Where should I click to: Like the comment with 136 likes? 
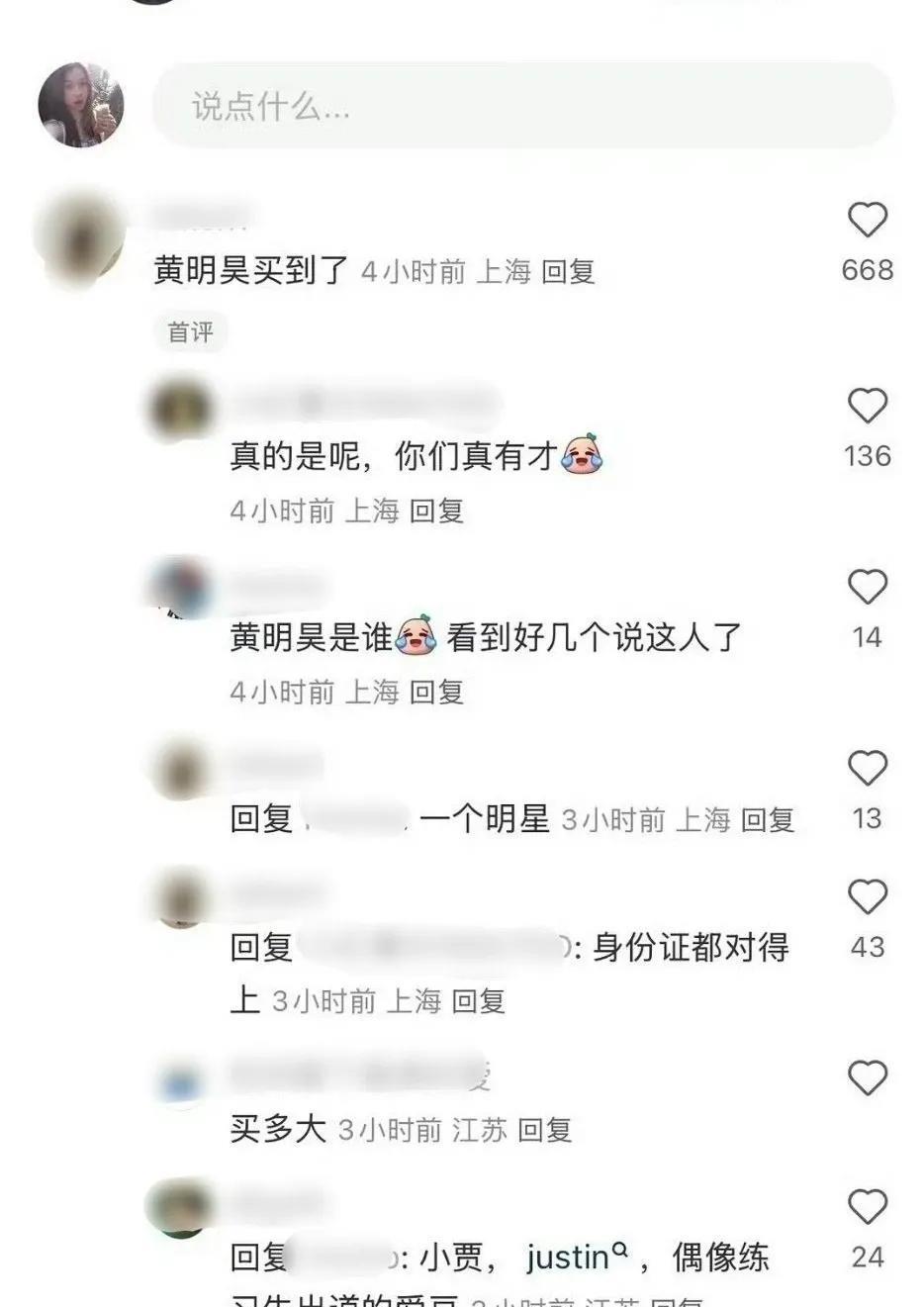868,406
